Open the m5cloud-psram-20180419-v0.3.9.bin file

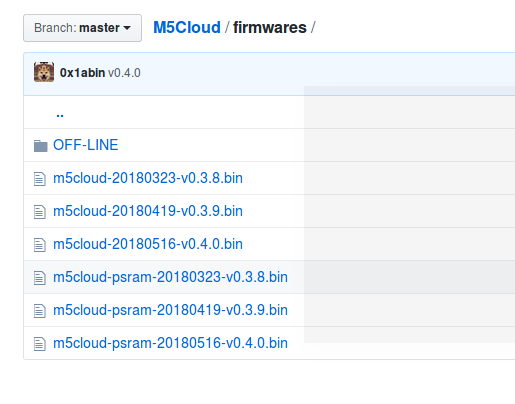click(170, 310)
